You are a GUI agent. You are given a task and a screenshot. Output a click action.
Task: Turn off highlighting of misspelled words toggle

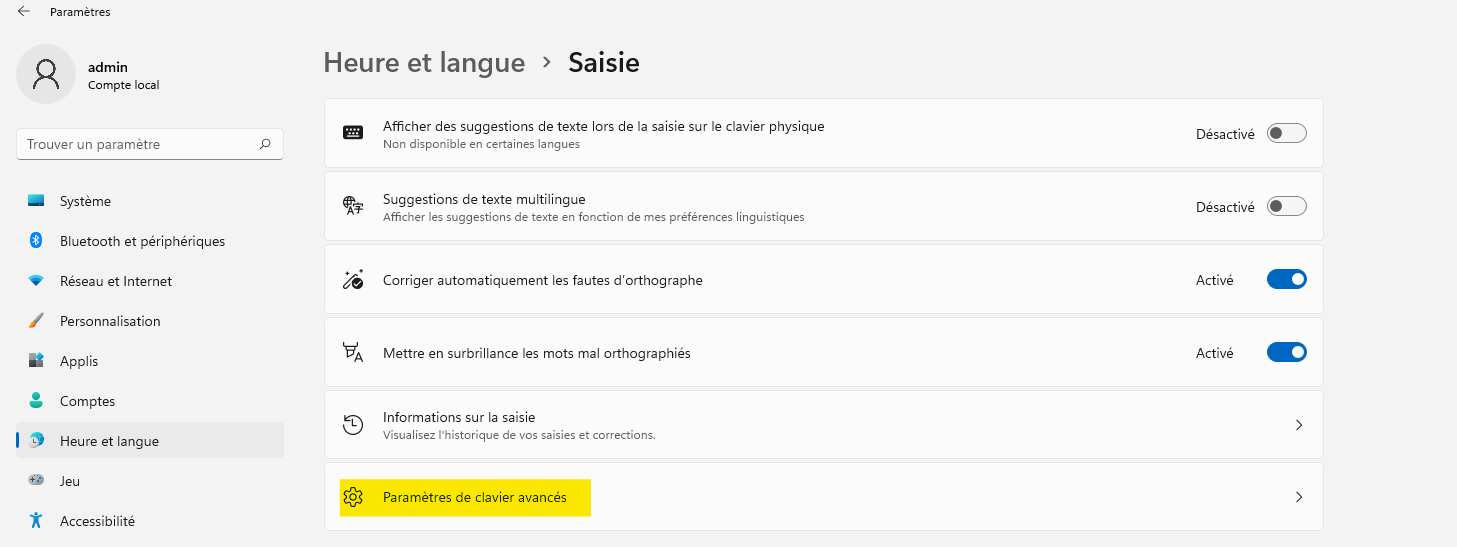point(1286,353)
